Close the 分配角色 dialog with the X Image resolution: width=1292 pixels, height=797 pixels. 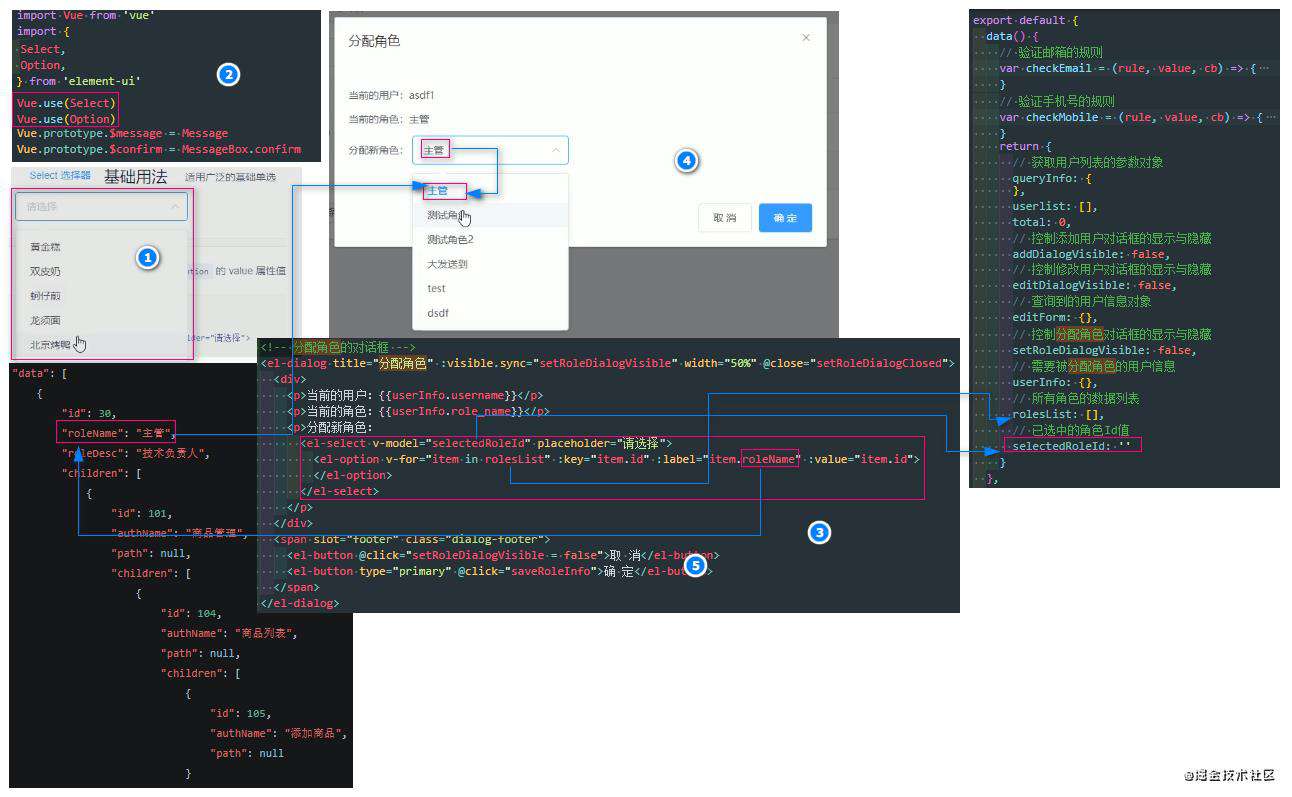tap(806, 38)
